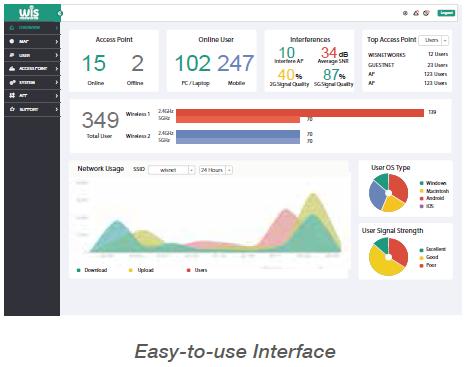Click the Access Point sidebar icon
The width and height of the screenshot is (468, 367).
click(12, 68)
